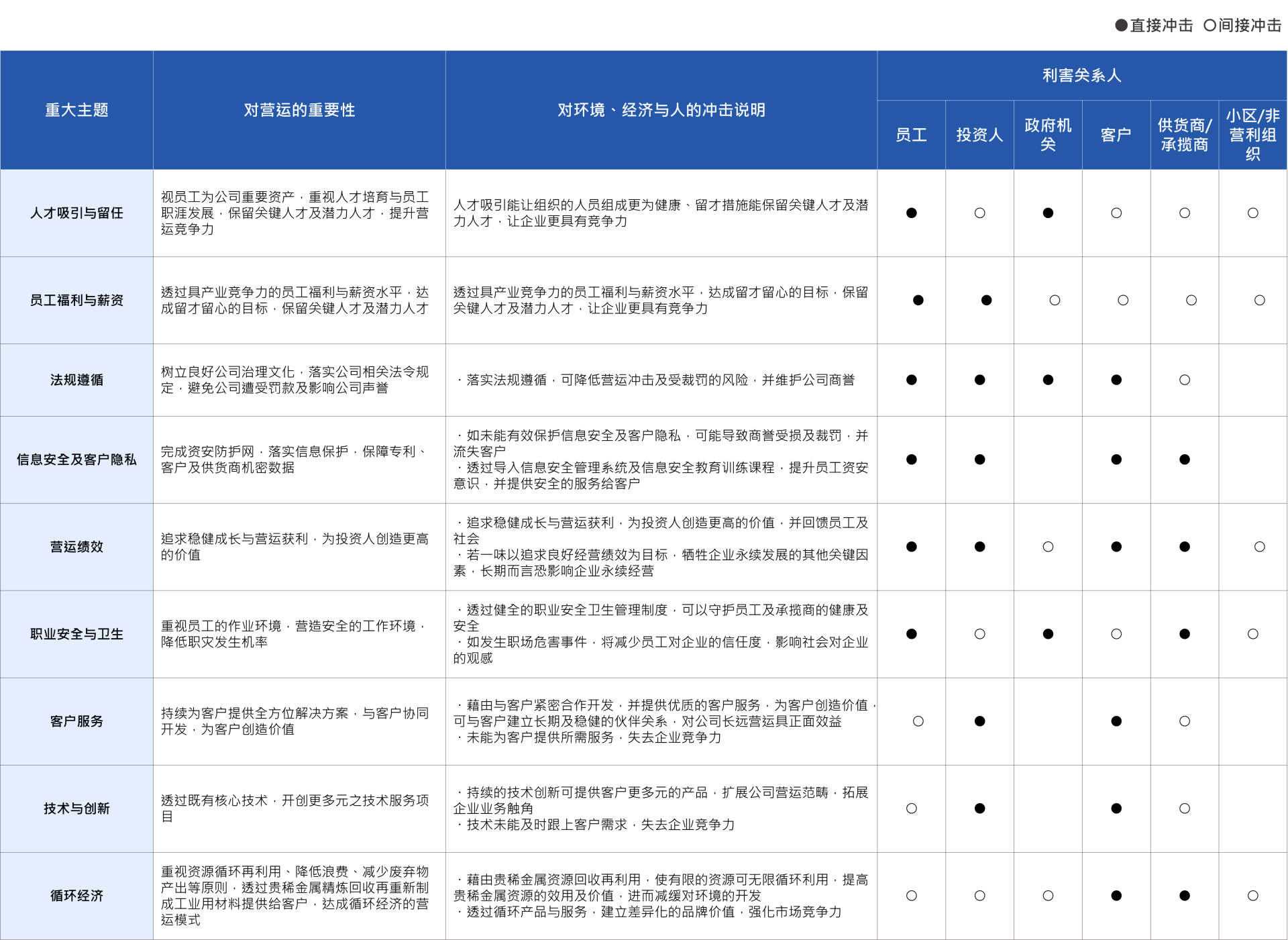Click the filled dot for 技术与创新 under 客户

click(1116, 808)
